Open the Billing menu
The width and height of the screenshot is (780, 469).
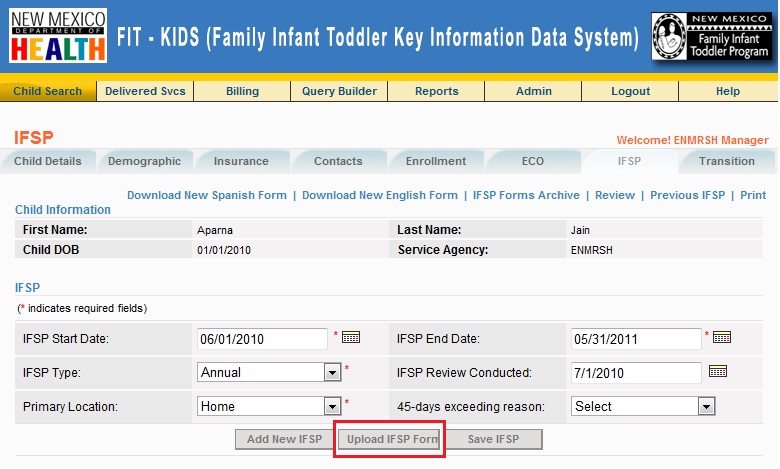(x=242, y=91)
